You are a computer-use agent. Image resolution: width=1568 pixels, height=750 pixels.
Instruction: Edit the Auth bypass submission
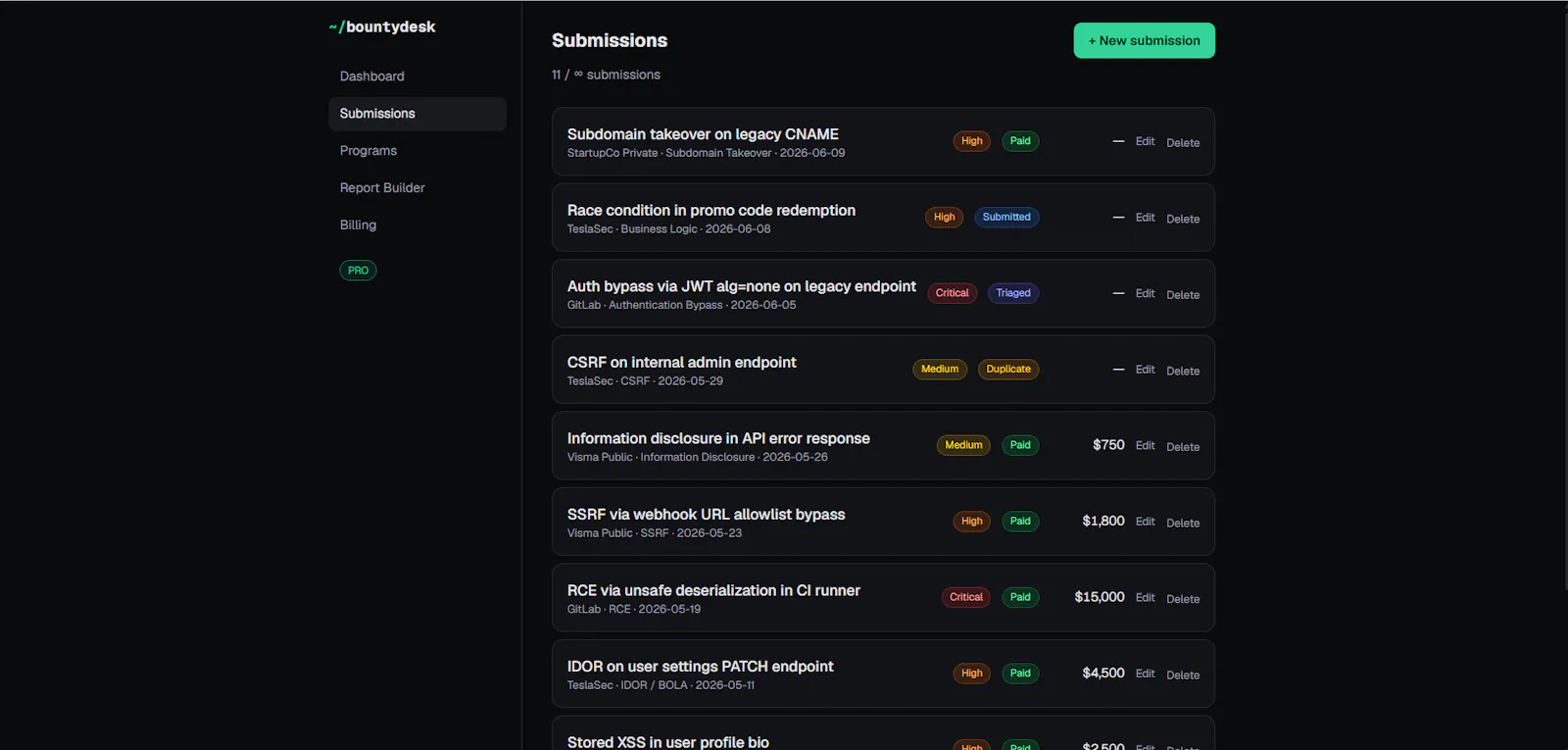1145,293
